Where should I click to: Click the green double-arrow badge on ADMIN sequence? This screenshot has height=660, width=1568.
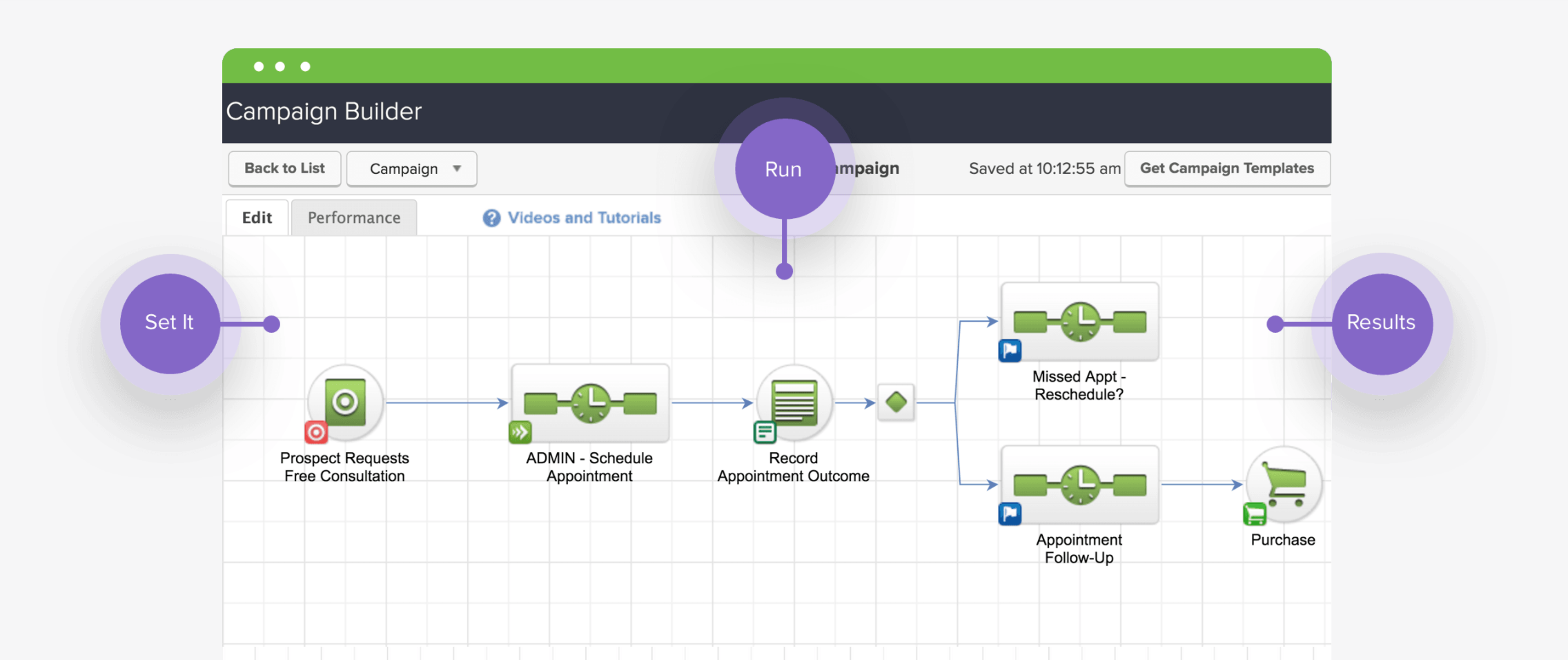[x=520, y=432]
